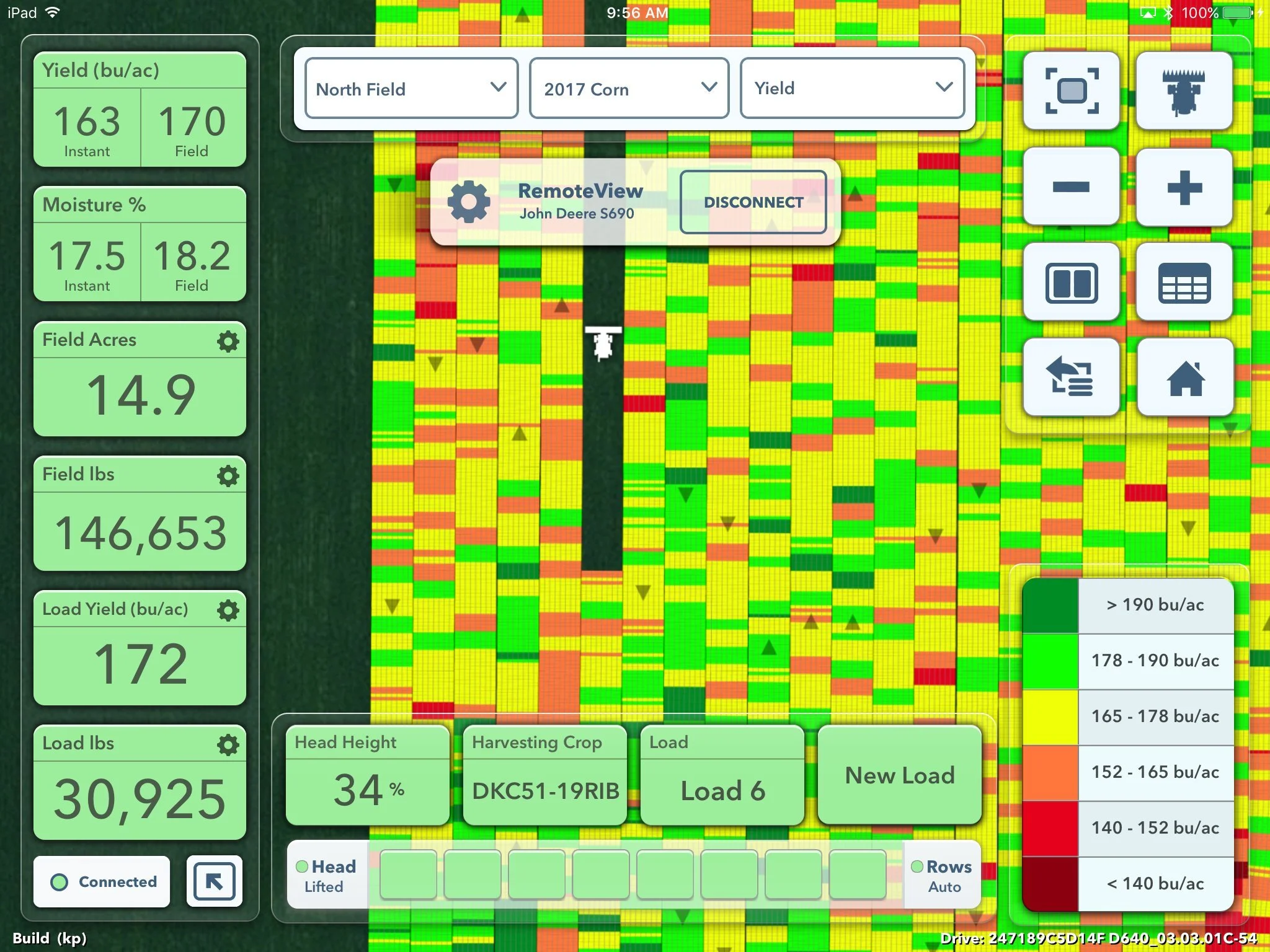1270x952 pixels.
Task: Toggle the Head Lifted indicator
Action: [x=325, y=875]
